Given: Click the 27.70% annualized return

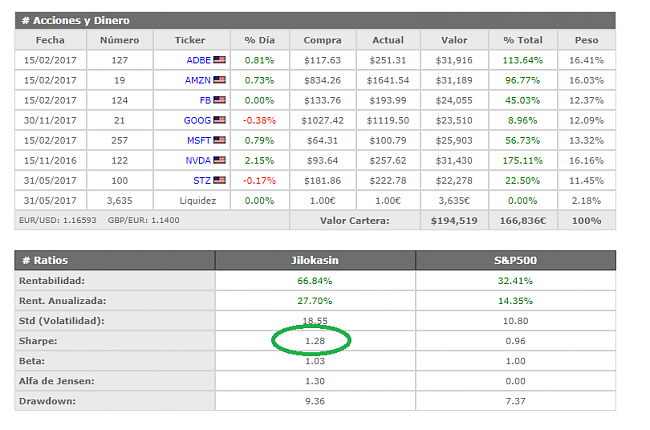Looking at the screenshot, I should [x=315, y=301].
